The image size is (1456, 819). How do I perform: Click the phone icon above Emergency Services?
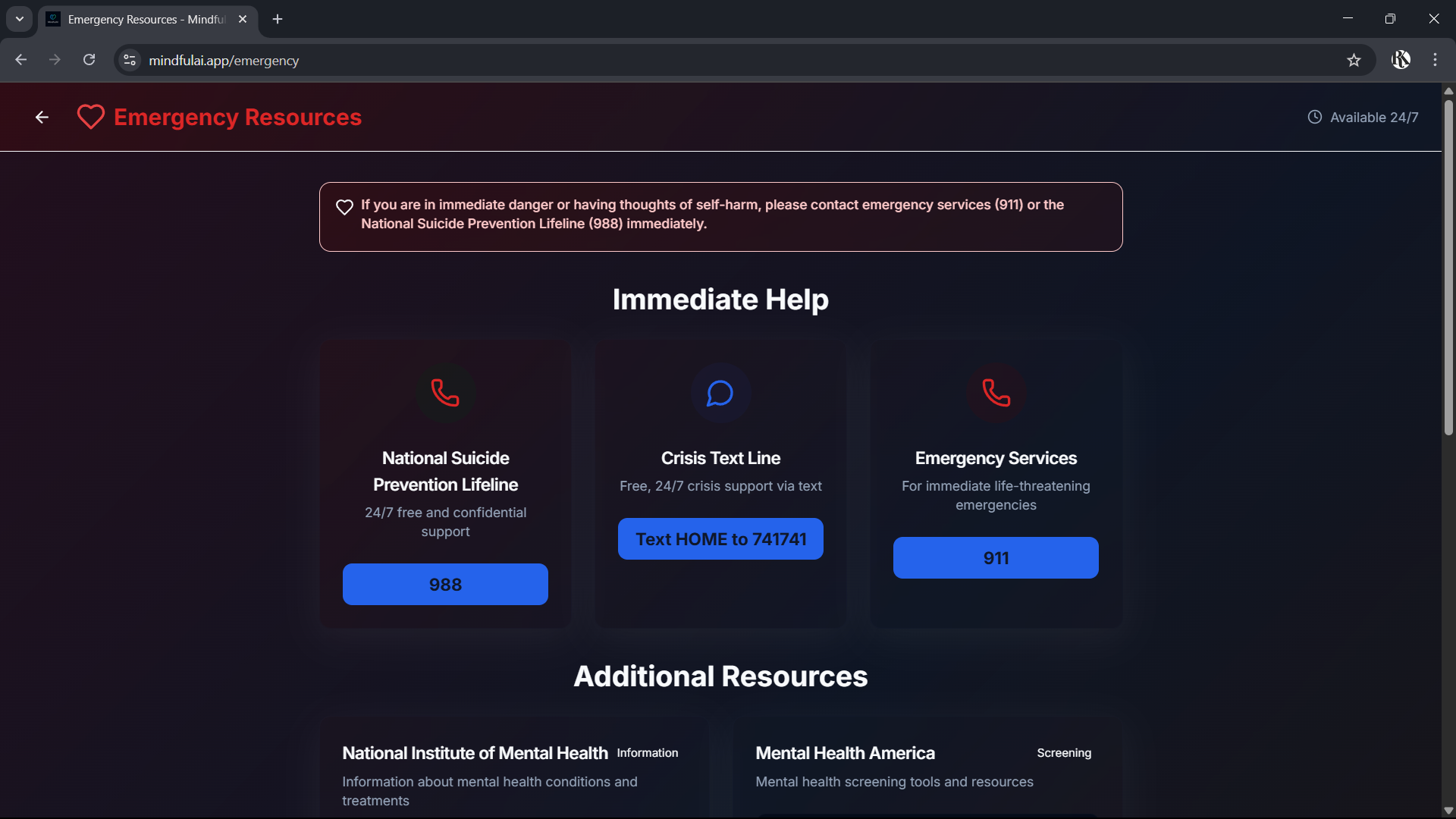(996, 393)
